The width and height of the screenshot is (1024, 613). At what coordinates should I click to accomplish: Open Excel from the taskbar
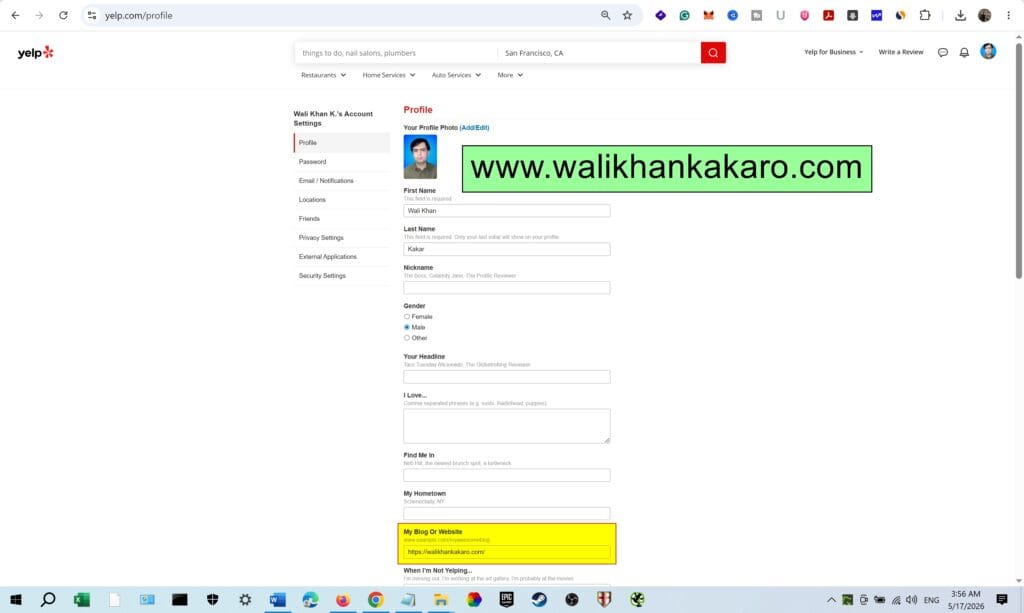(82, 599)
